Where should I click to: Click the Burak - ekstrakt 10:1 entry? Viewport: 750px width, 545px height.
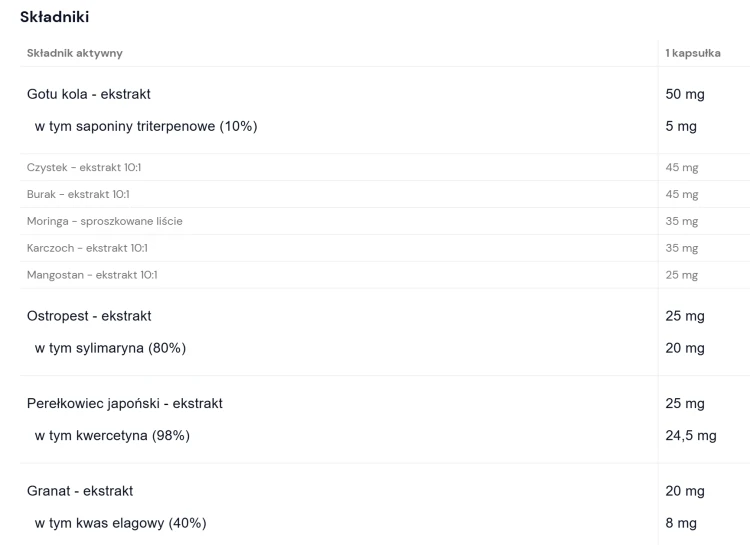78,194
